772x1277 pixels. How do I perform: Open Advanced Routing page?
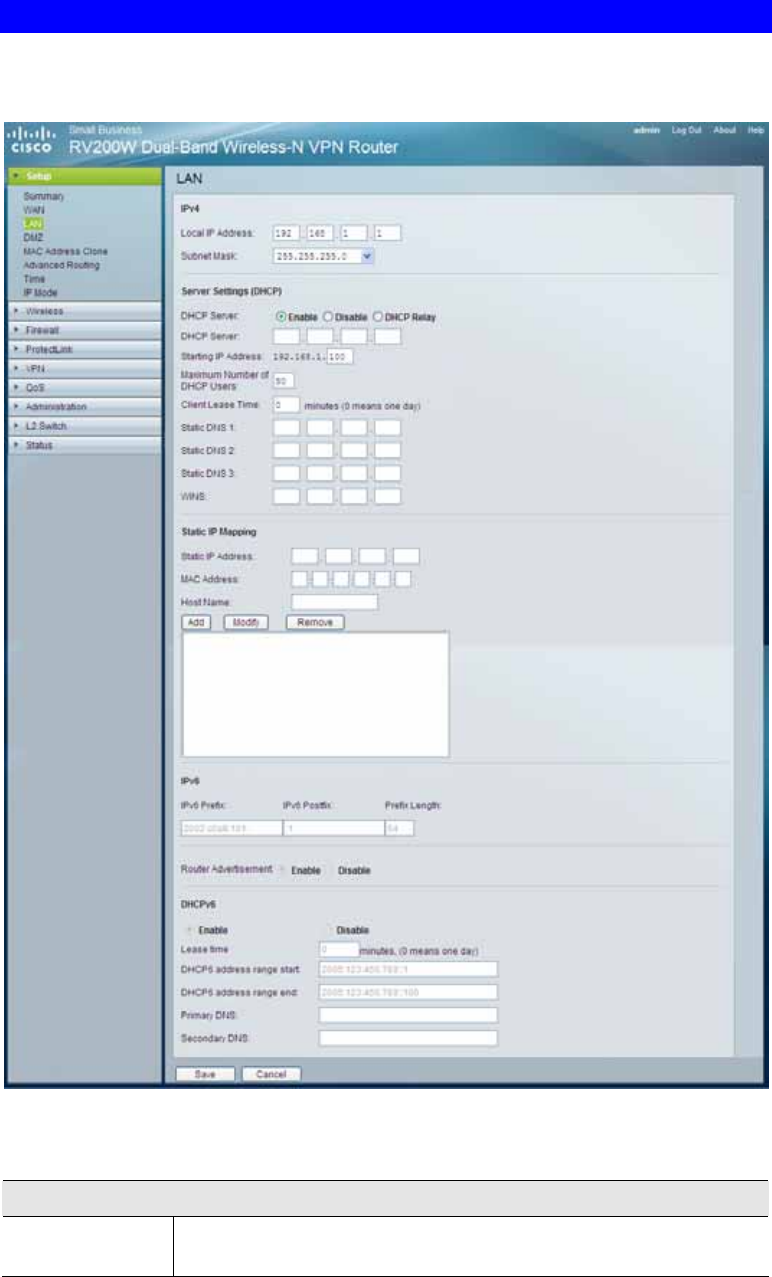pyautogui.click(x=60, y=266)
